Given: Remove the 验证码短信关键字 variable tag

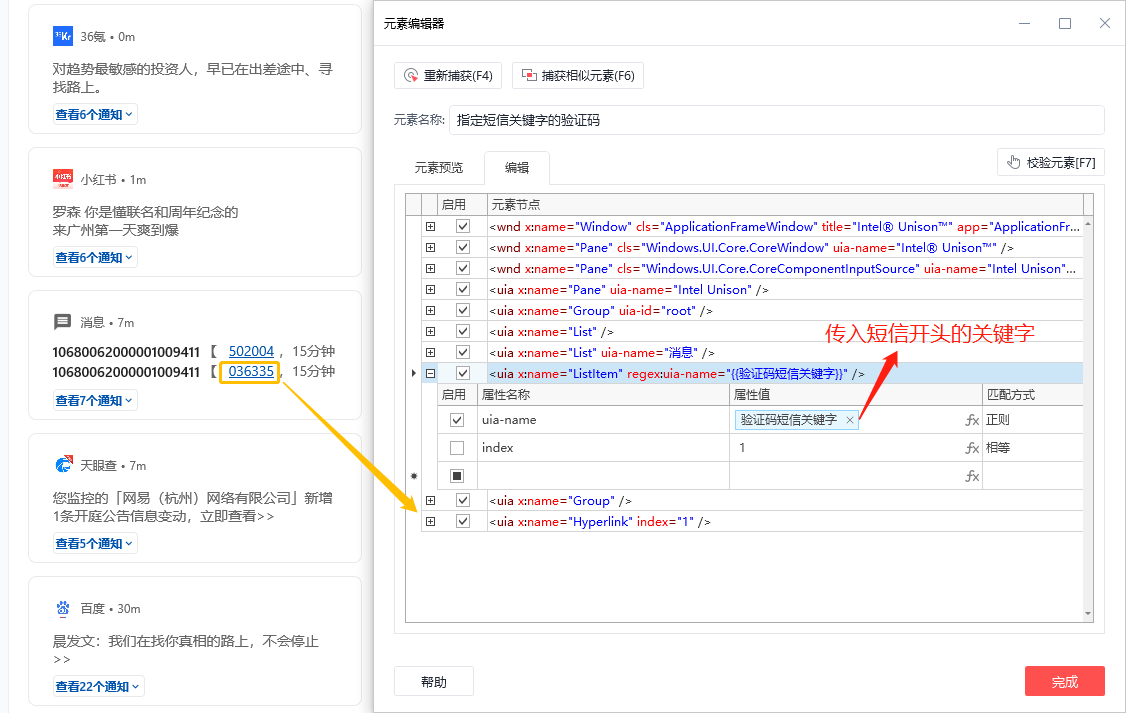Looking at the screenshot, I should pyautogui.click(x=850, y=420).
